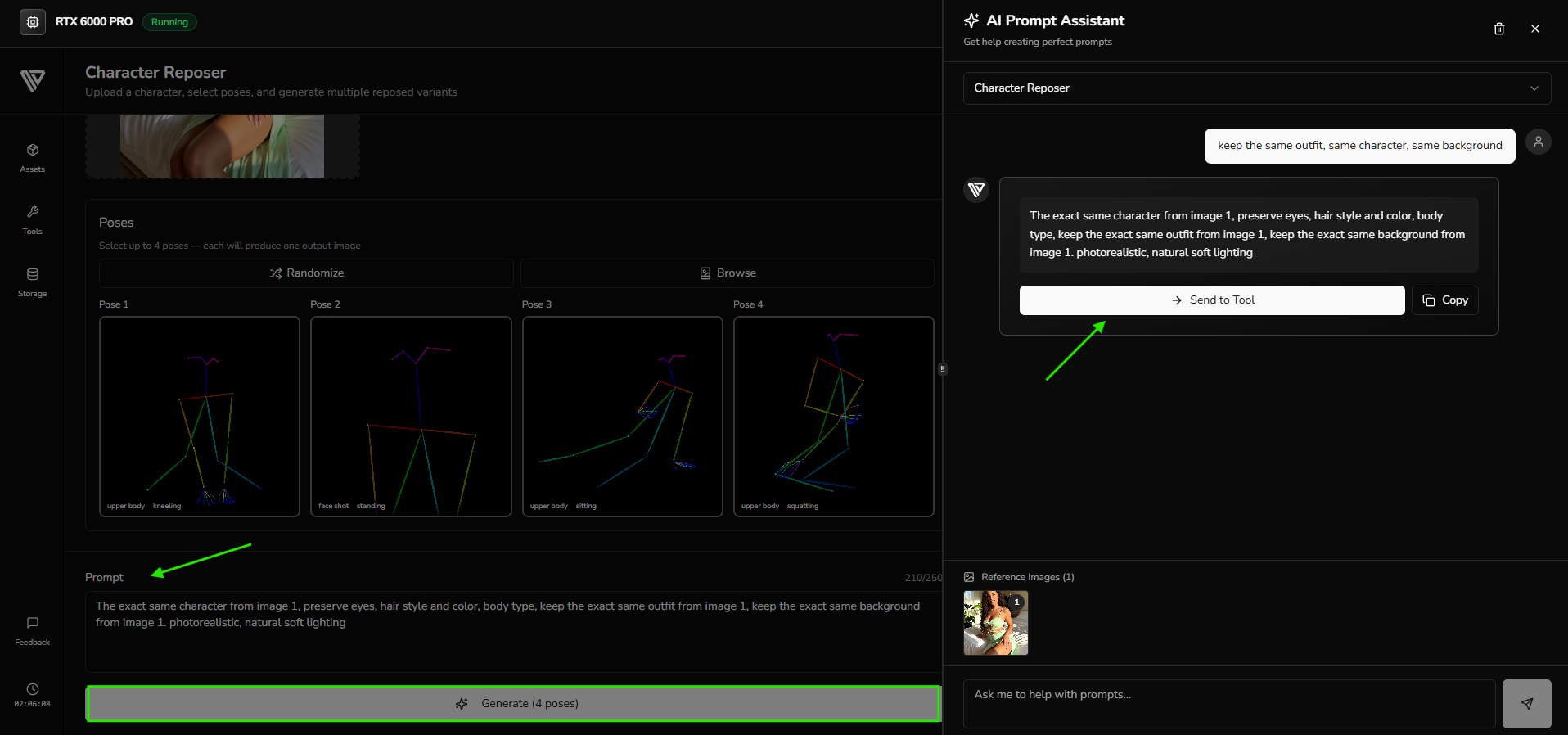Click the reference image thumbnail

pos(995,623)
